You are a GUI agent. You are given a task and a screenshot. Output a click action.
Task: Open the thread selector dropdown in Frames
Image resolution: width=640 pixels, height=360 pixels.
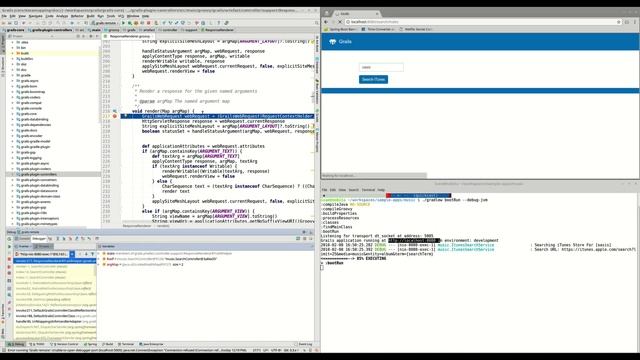coord(72,254)
